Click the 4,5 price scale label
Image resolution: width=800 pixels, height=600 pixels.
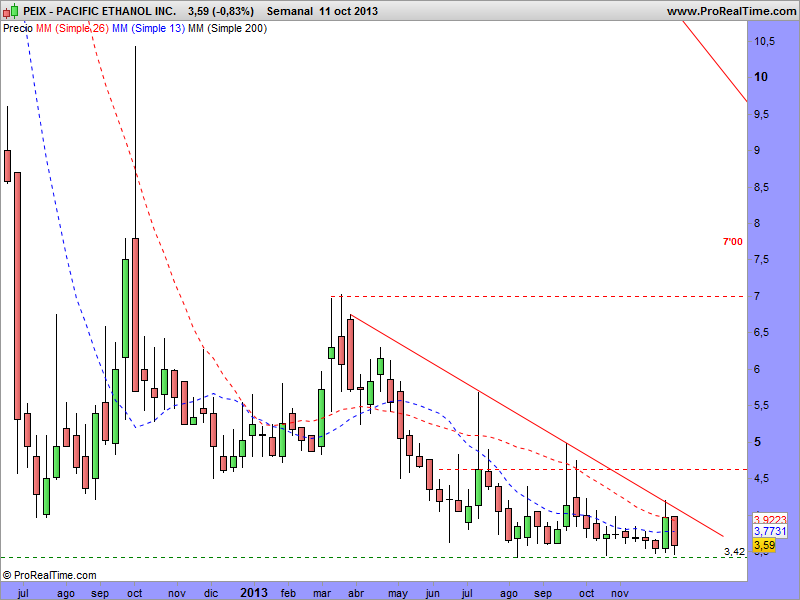pos(762,479)
